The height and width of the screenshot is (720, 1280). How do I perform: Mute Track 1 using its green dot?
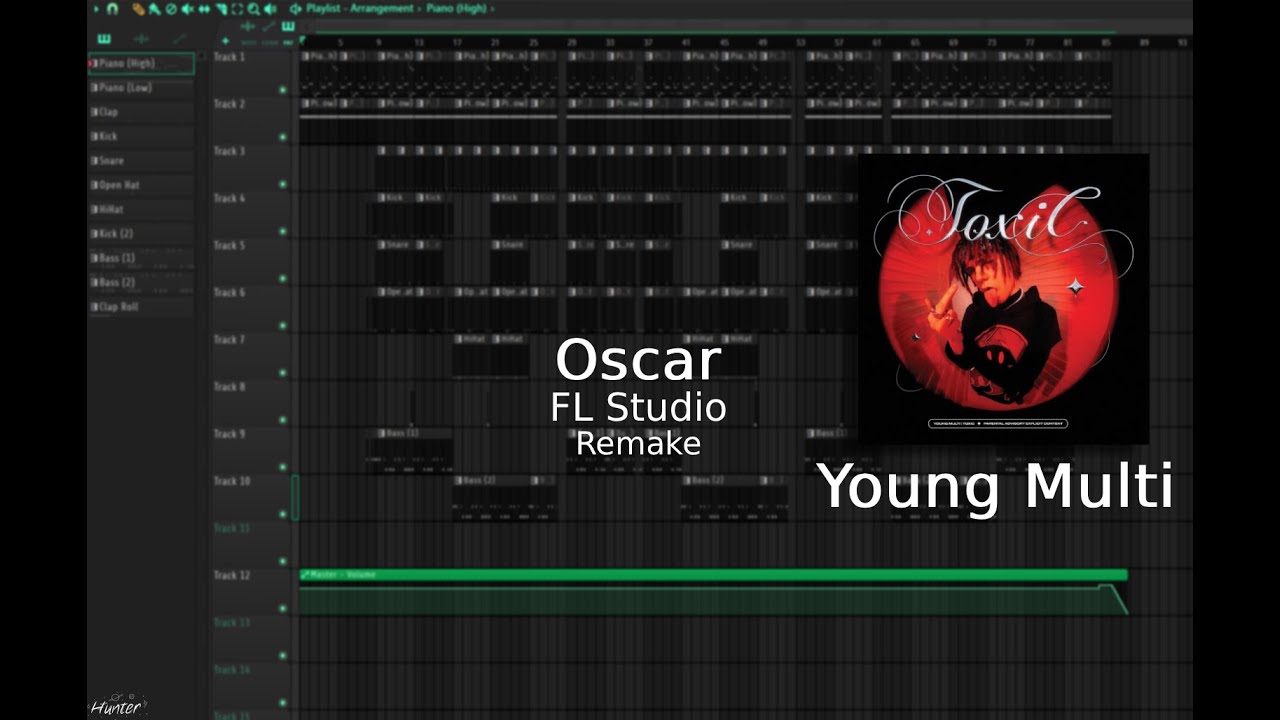pos(283,90)
